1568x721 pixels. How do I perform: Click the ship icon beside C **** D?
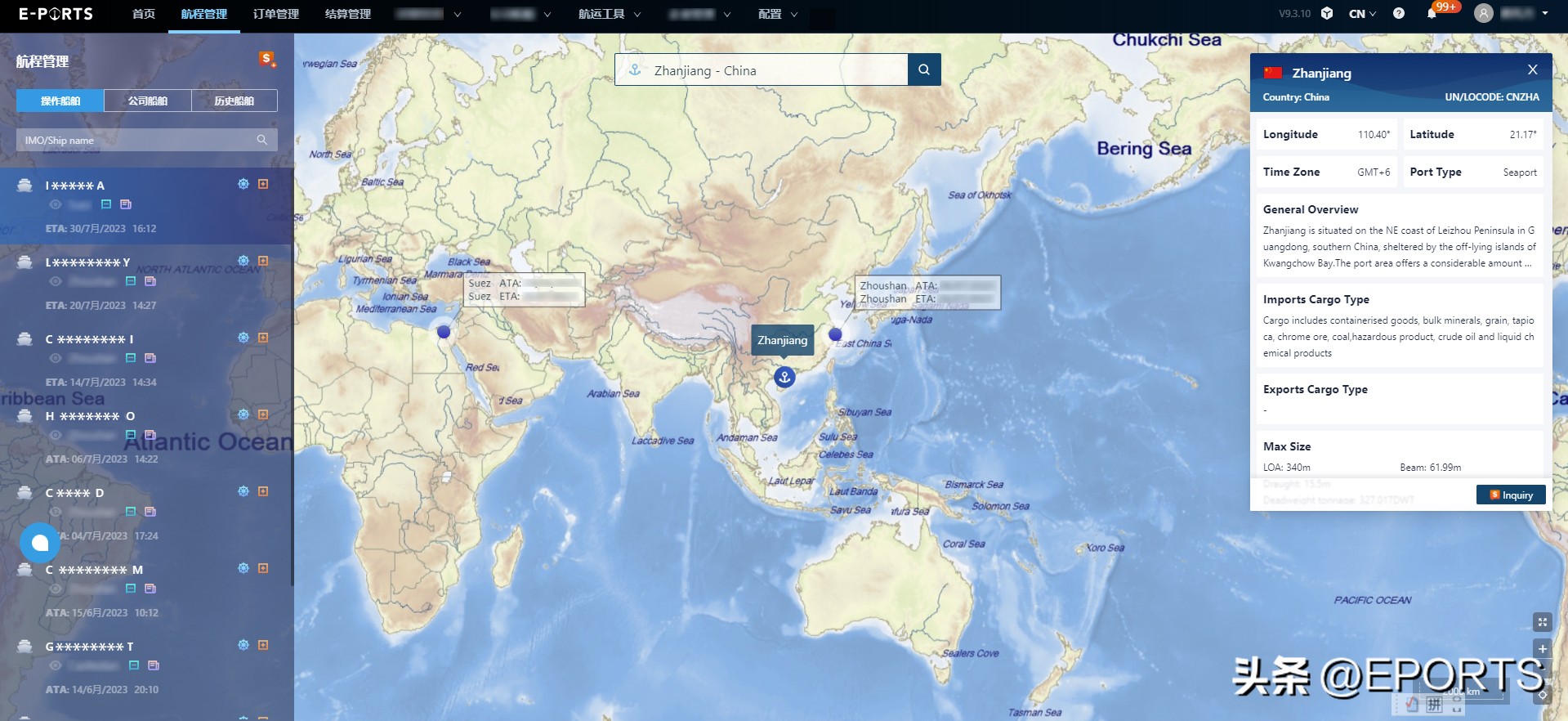pos(25,492)
